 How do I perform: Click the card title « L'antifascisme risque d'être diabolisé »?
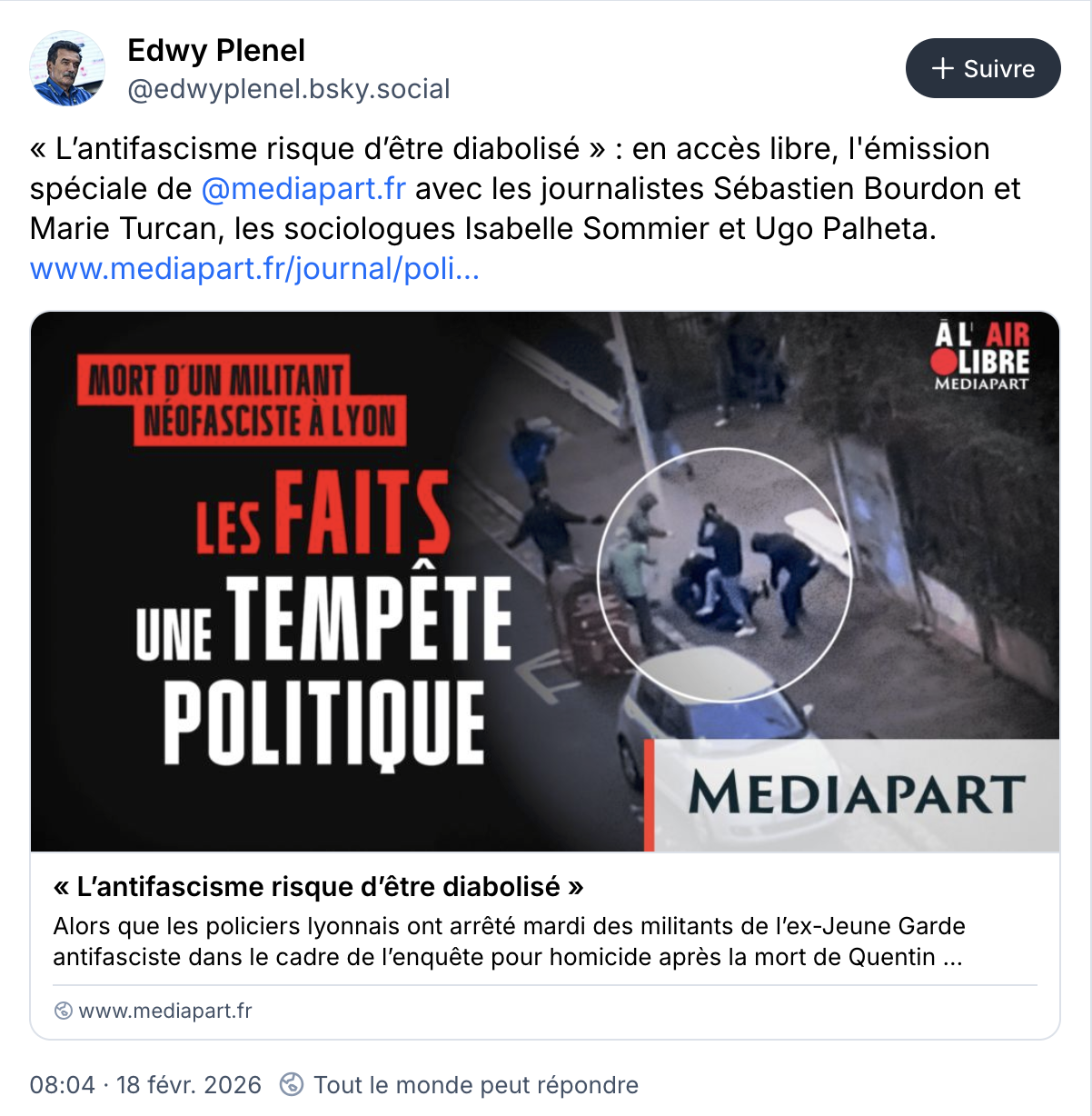click(318, 886)
